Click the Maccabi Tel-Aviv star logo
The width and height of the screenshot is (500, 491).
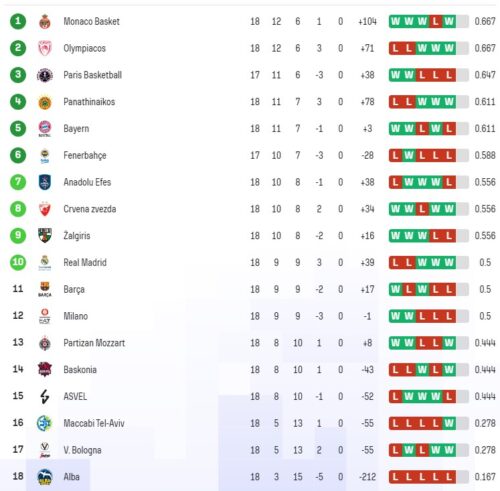tap(45, 423)
